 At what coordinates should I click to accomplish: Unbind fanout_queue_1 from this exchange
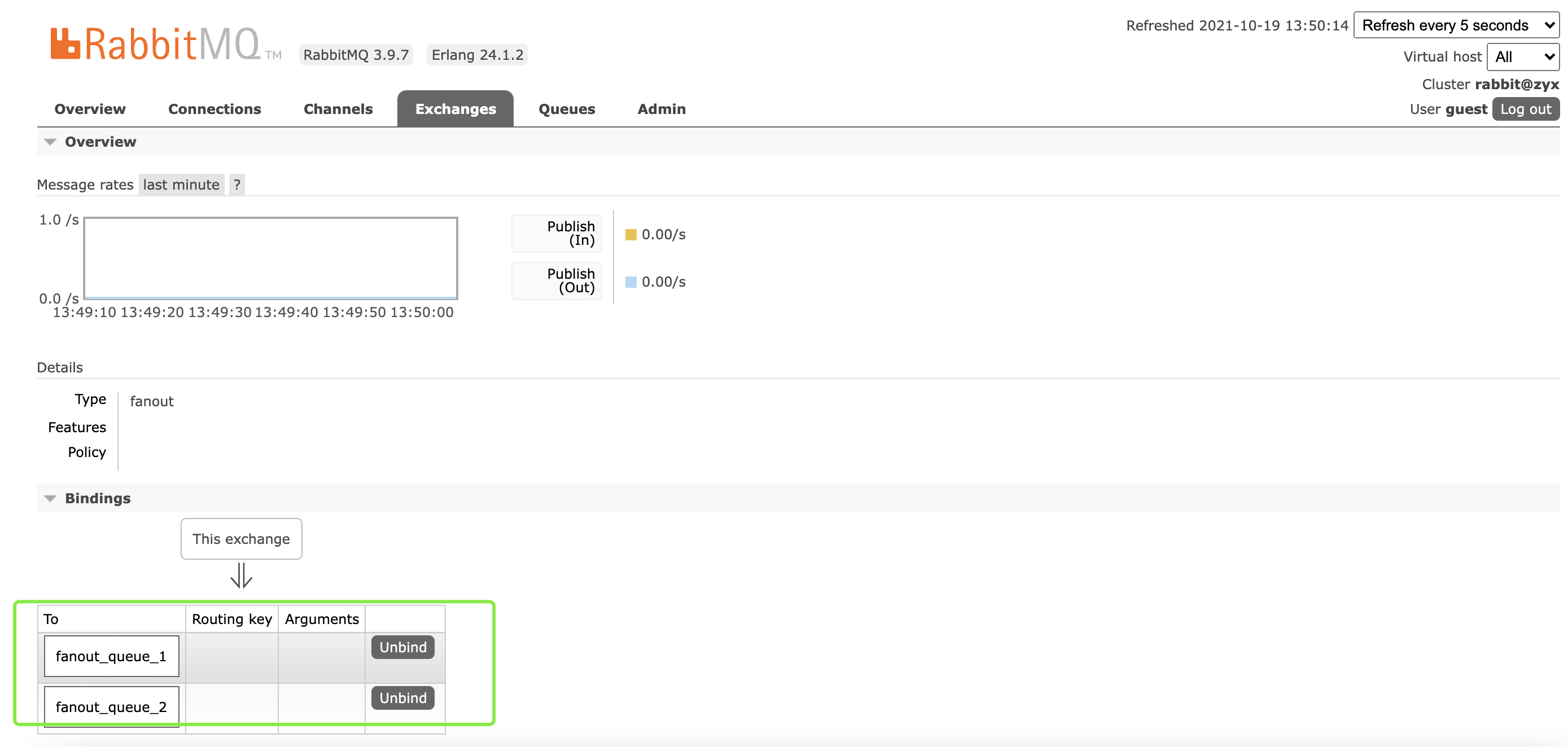403,647
